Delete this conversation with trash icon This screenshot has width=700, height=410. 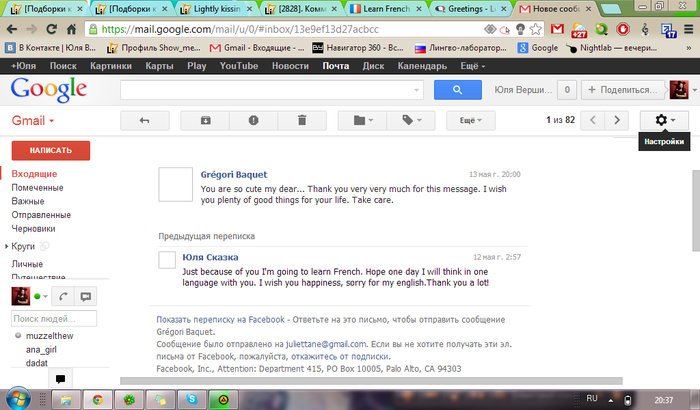click(302, 120)
